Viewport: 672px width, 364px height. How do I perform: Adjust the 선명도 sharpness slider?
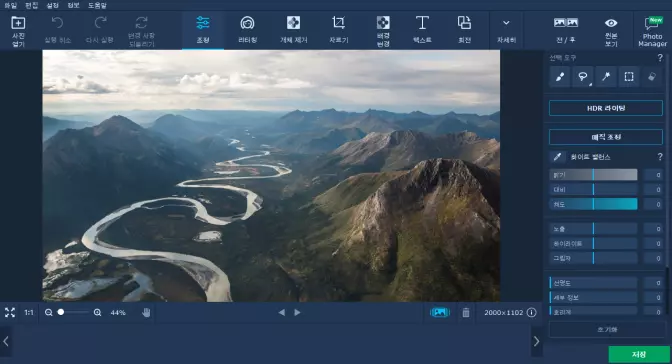click(x=593, y=283)
